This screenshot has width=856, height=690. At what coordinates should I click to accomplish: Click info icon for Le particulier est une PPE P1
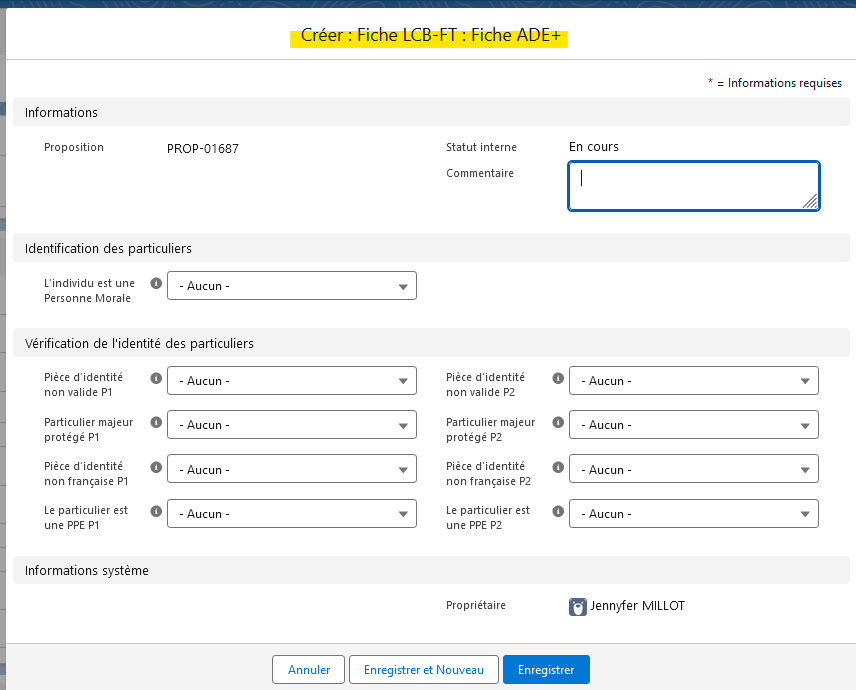click(x=156, y=511)
